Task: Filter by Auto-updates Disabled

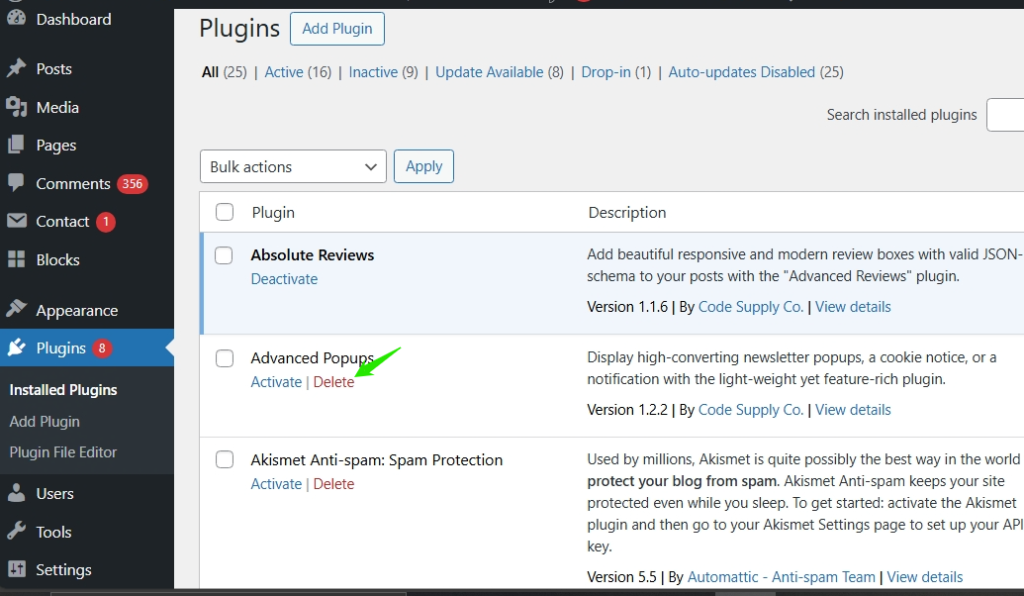Action: pos(741,72)
